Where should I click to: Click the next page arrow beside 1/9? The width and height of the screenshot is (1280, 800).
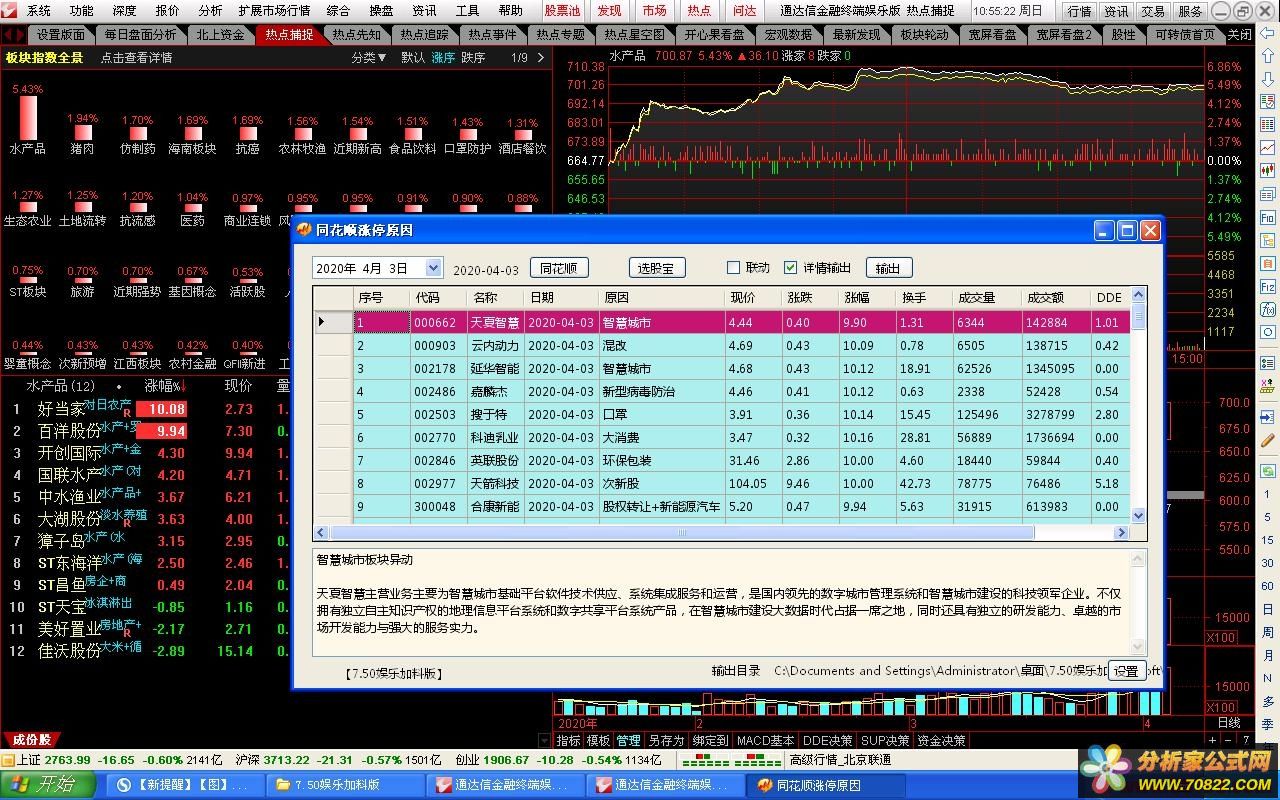[x=541, y=58]
